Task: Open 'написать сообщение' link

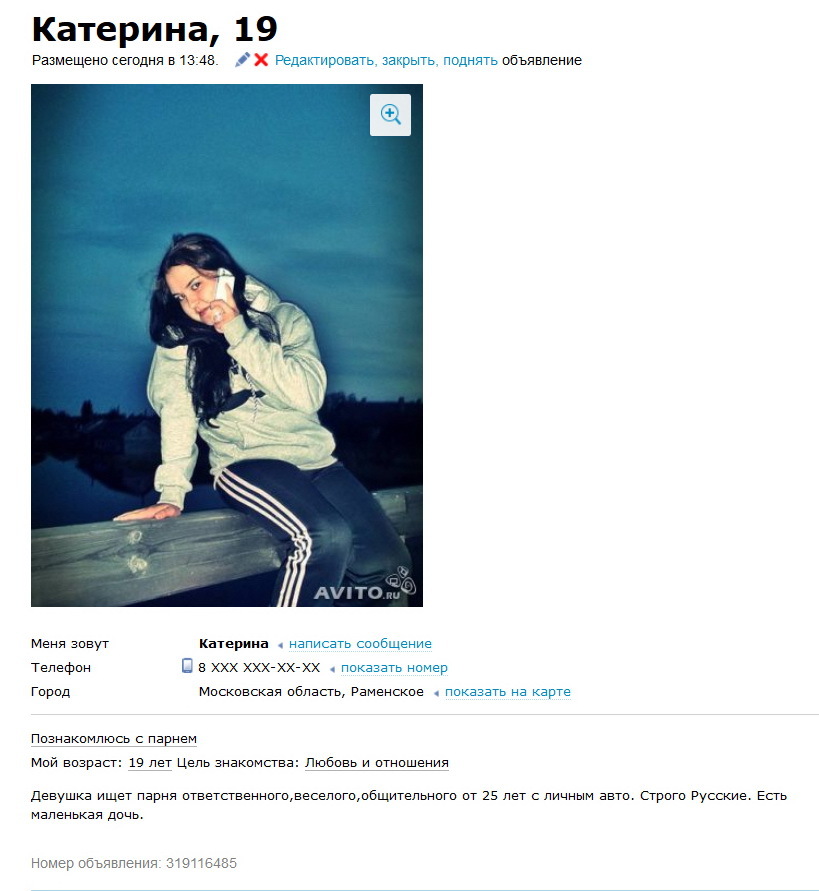Action: (360, 644)
